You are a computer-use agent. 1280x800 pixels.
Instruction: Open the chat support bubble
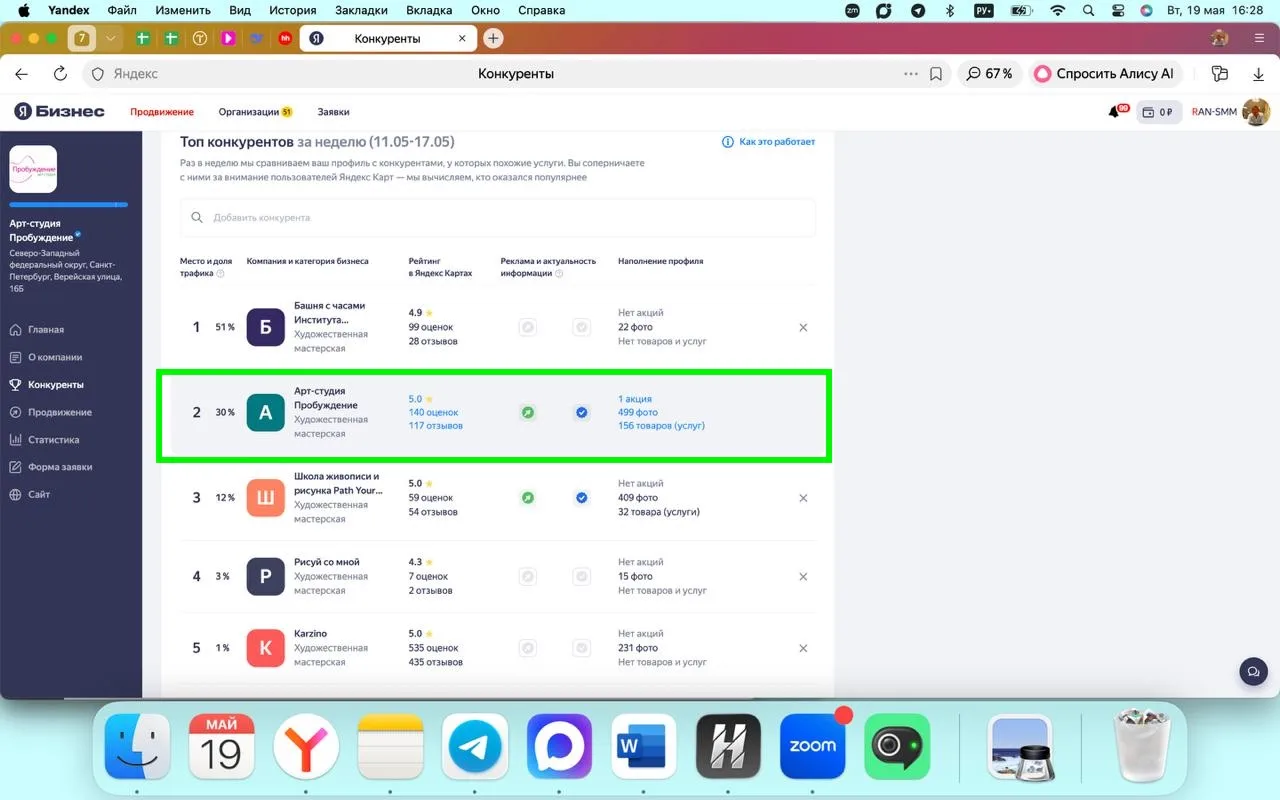(x=1253, y=671)
